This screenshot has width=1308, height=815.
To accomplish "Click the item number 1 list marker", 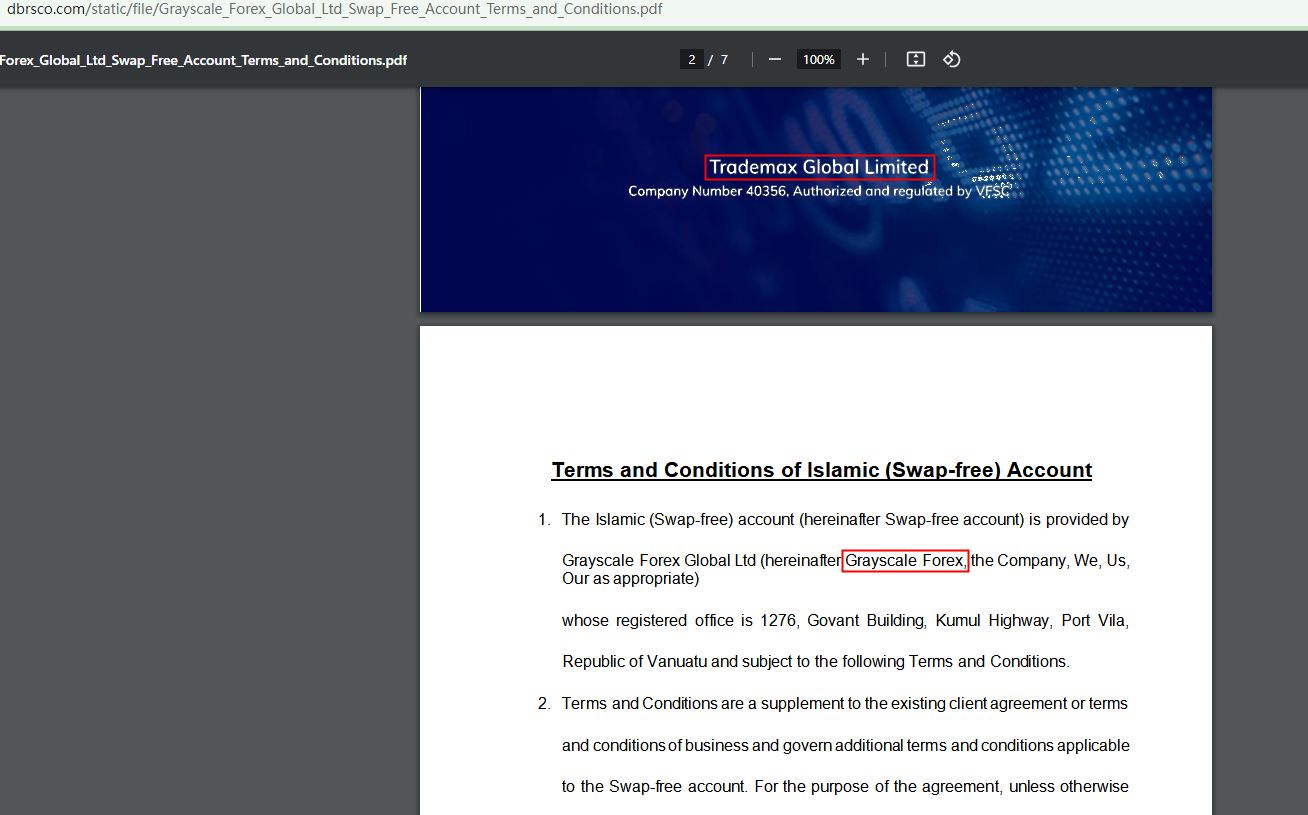I will tap(544, 520).
